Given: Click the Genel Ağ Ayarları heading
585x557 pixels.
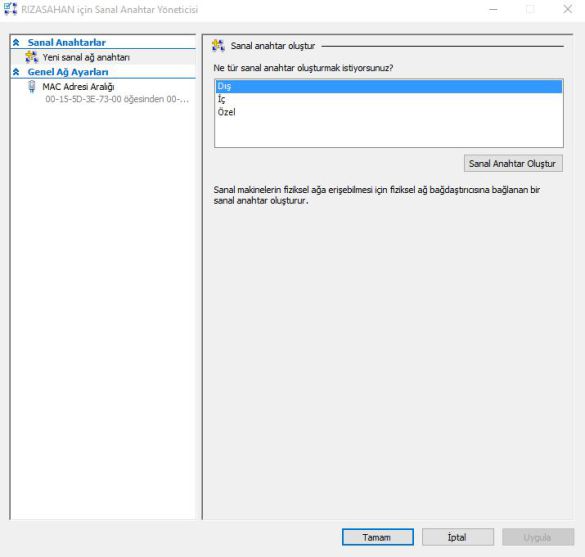Looking at the screenshot, I should coord(68,72).
